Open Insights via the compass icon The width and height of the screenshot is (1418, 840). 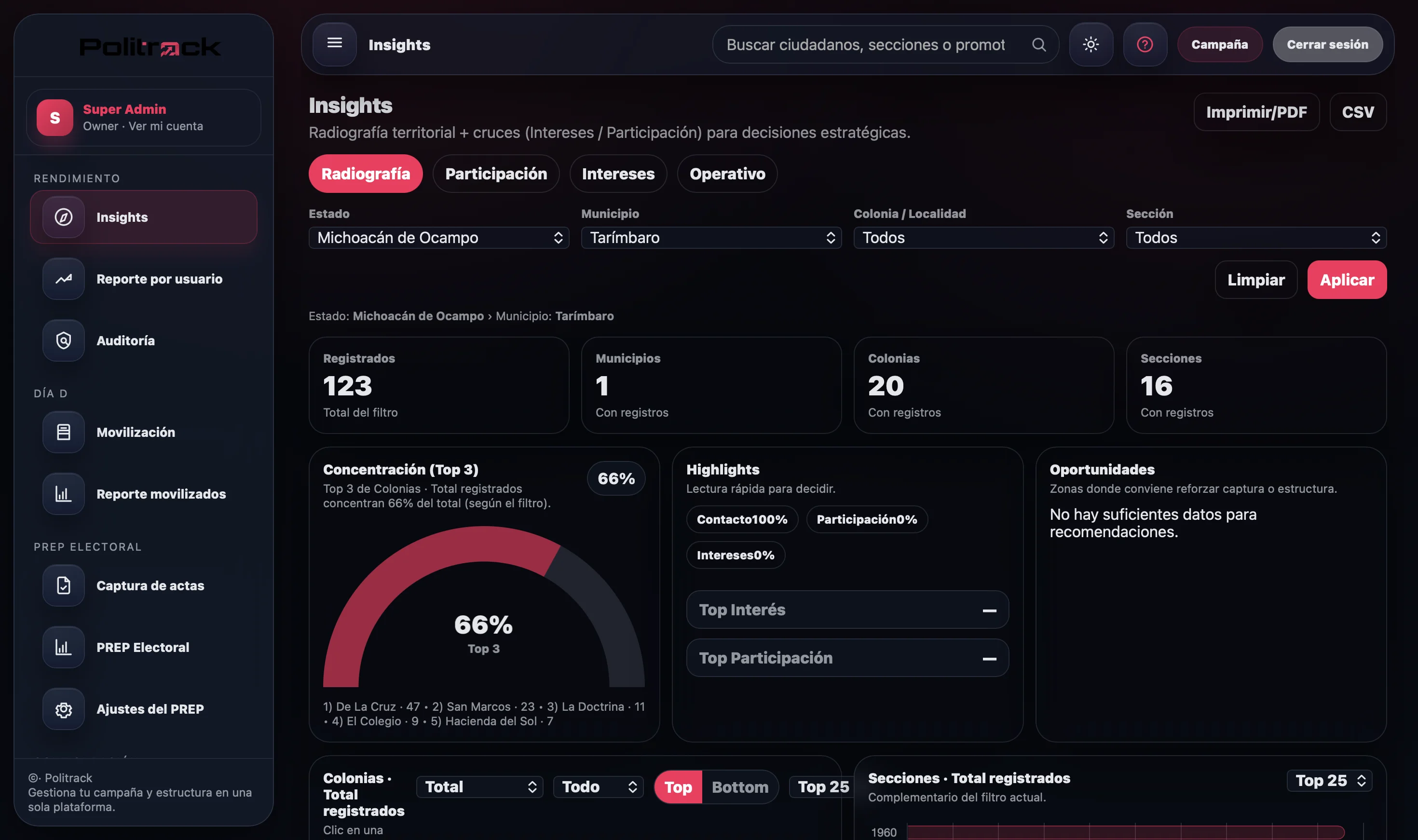point(63,217)
